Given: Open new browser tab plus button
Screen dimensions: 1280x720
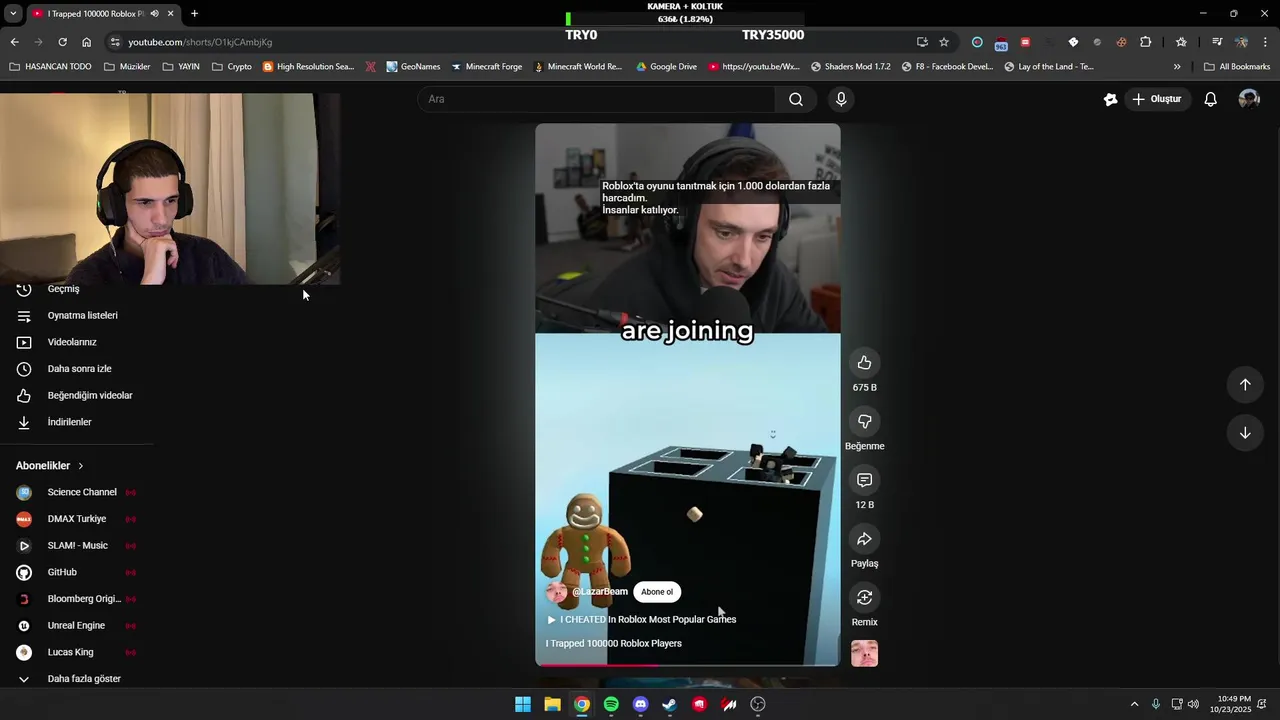Looking at the screenshot, I should point(194,14).
